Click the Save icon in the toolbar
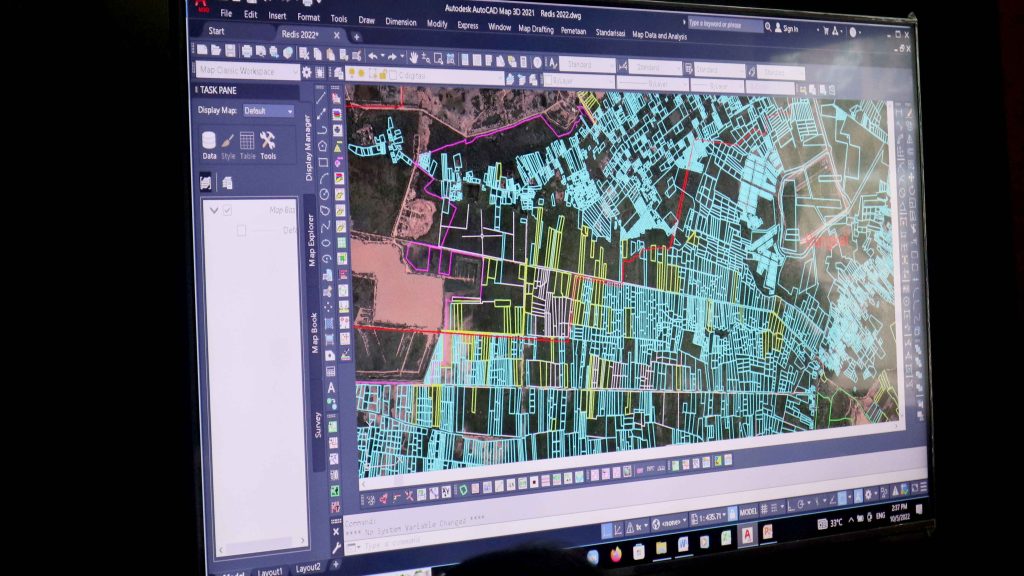This screenshot has width=1024, height=576. point(231,50)
